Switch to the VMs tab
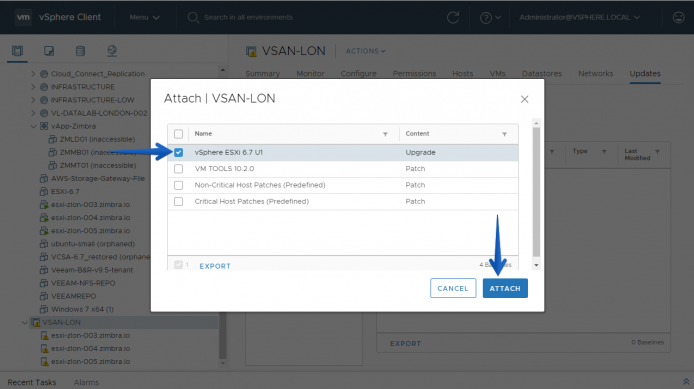The height and width of the screenshot is (389, 694). tap(497, 73)
